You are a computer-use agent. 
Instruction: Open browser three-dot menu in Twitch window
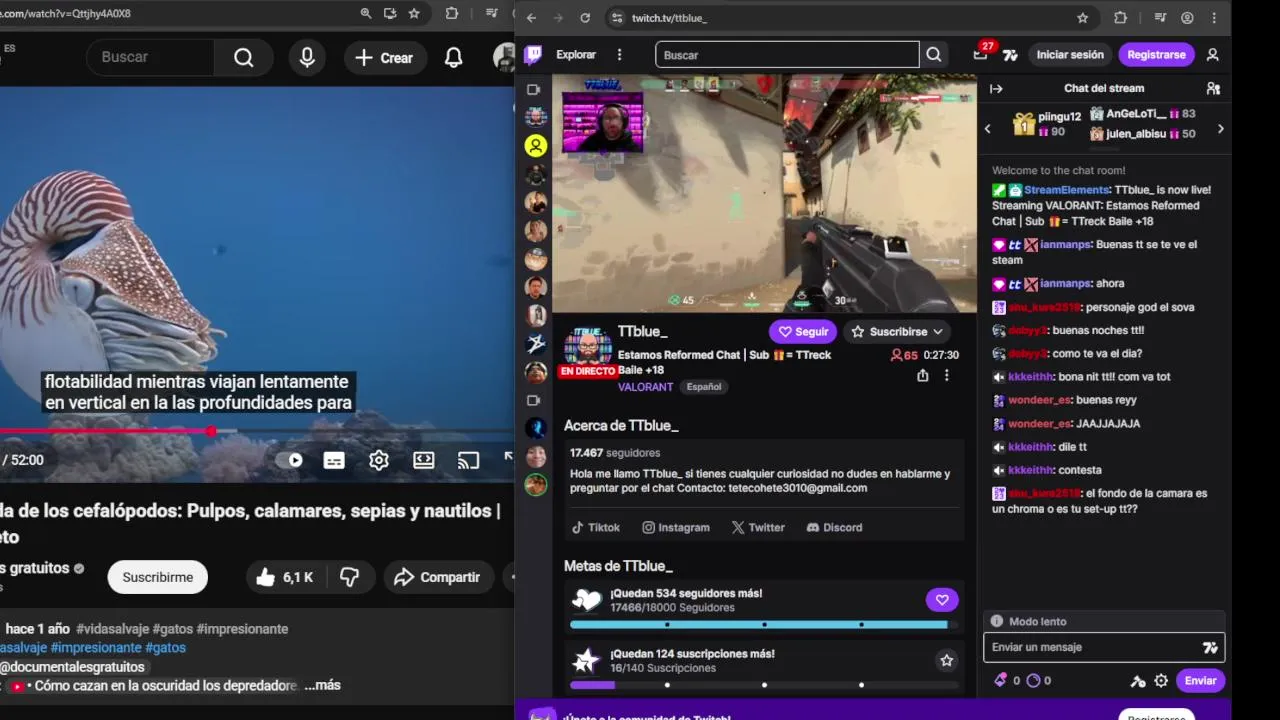click(x=1215, y=18)
